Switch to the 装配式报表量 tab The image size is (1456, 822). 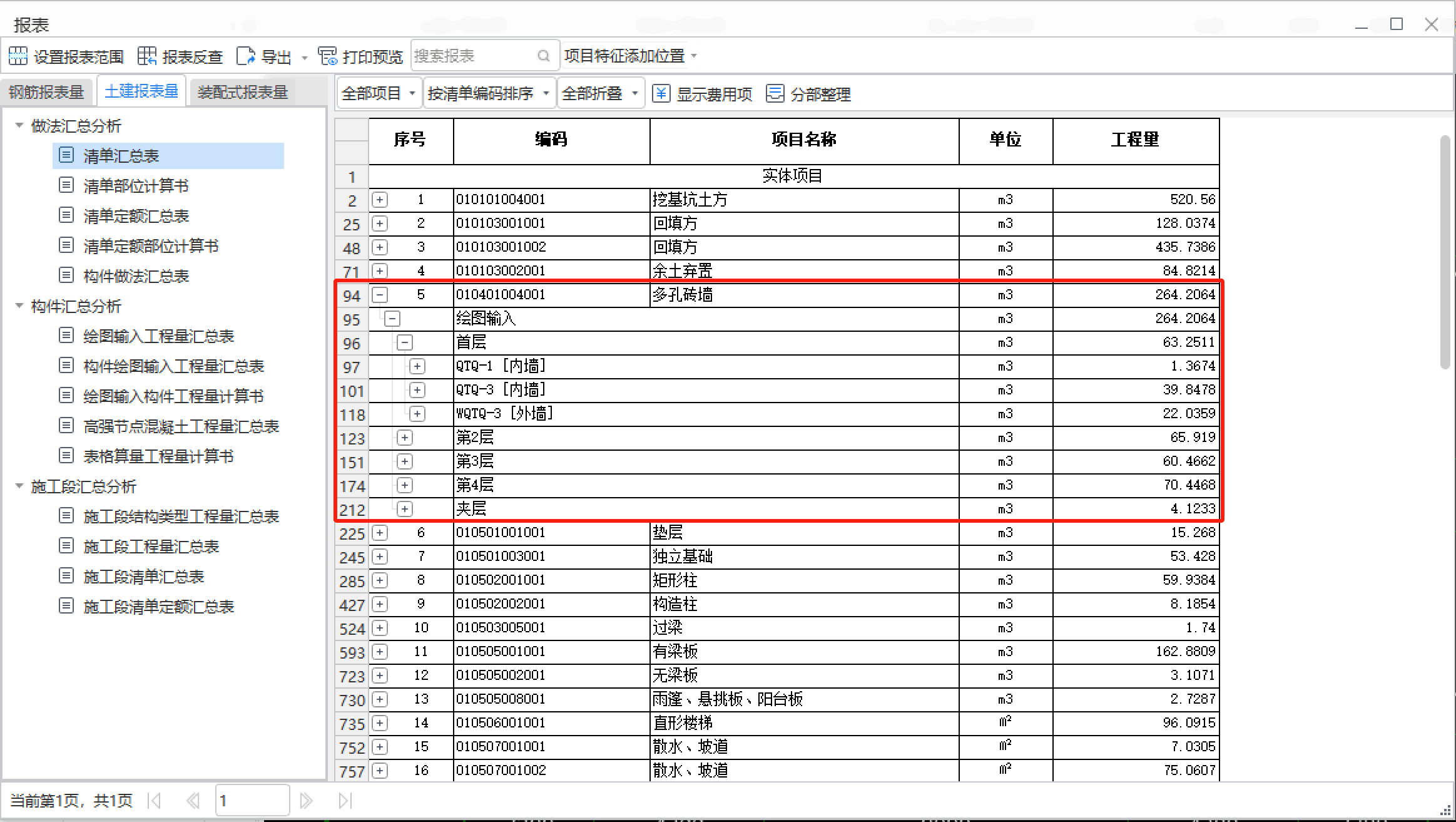tap(243, 92)
